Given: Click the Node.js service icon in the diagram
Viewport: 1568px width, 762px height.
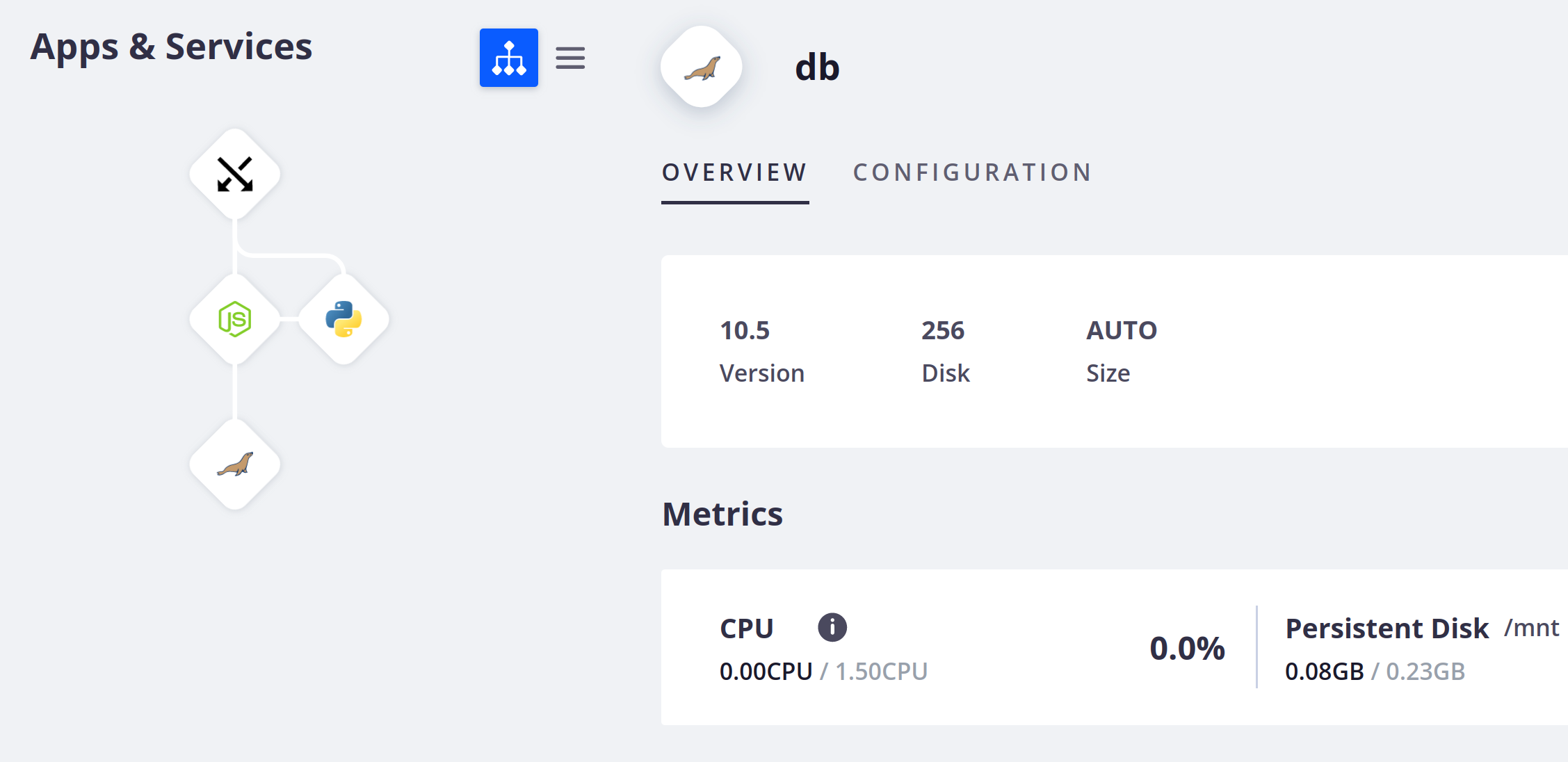Looking at the screenshot, I should tap(234, 319).
